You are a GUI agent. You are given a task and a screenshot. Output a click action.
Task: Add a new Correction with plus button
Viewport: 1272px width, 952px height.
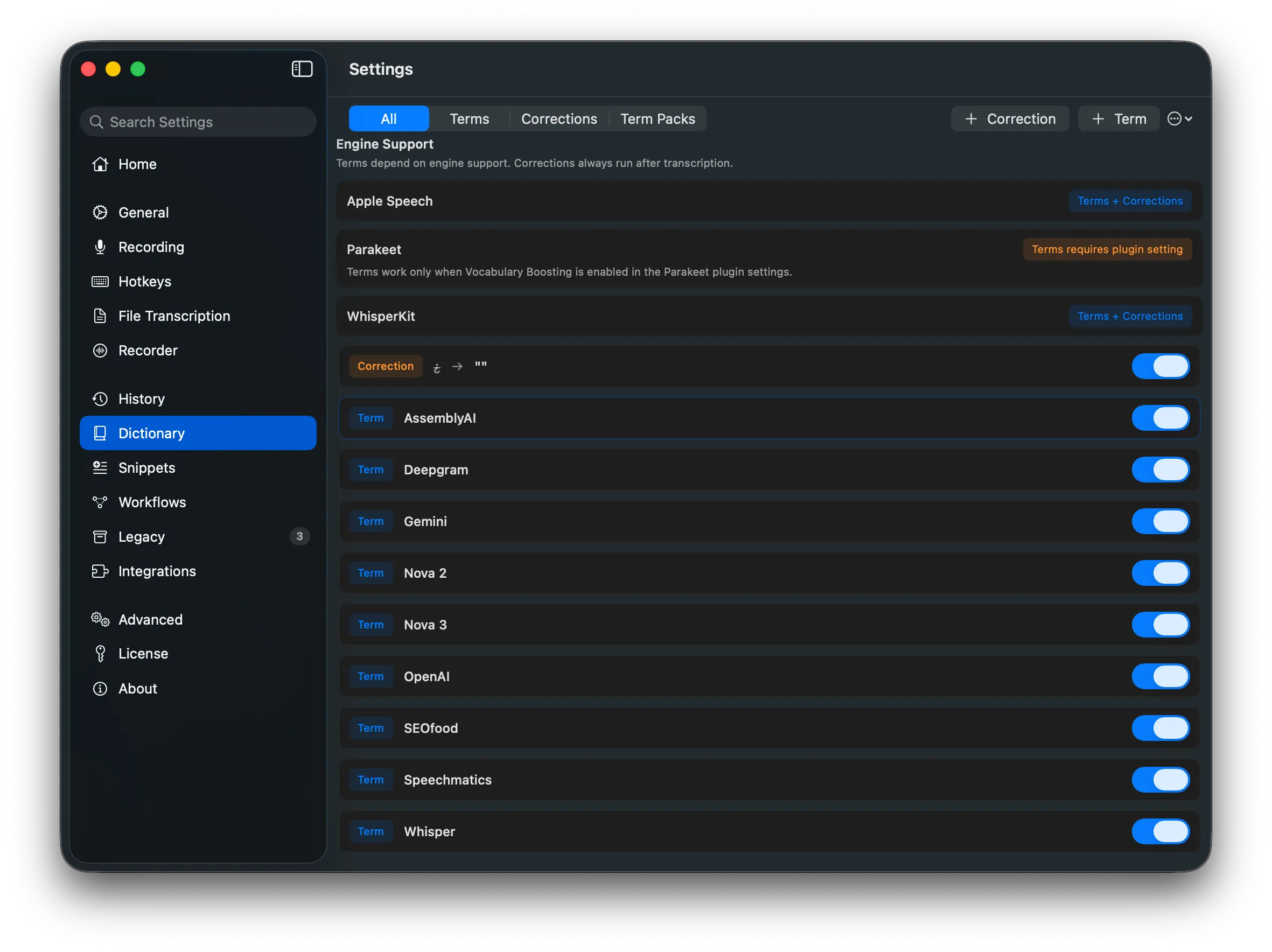[x=1010, y=119]
